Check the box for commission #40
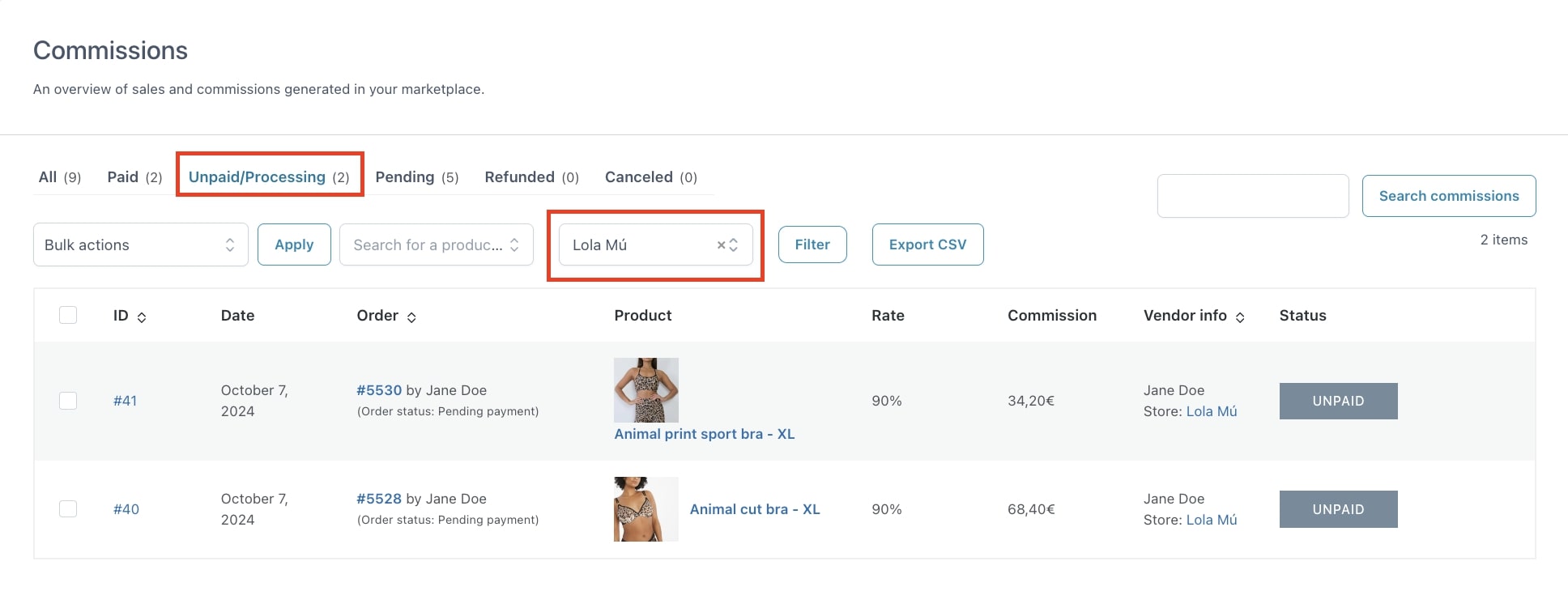 pos(68,508)
